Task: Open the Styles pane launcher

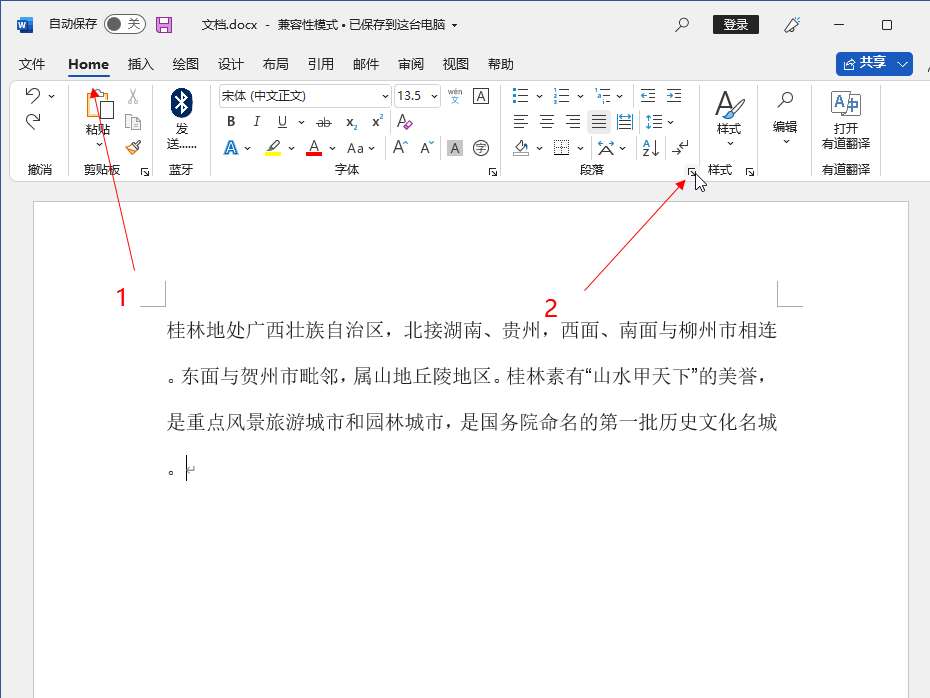Action: coord(750,172)
